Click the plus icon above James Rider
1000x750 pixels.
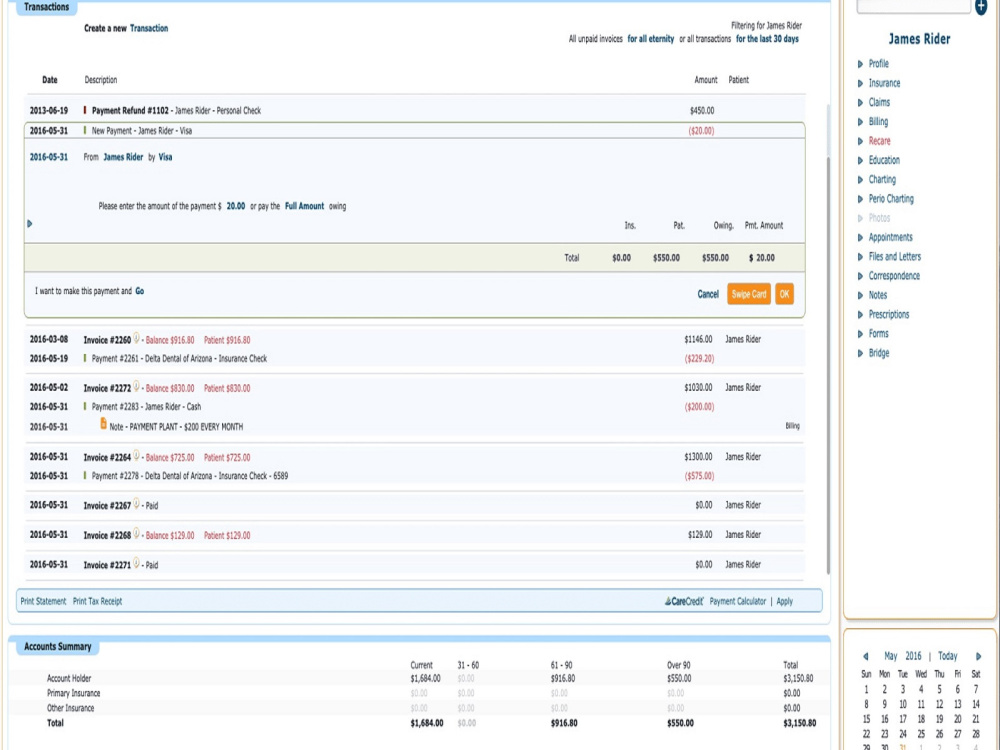(x=981, y=7)
